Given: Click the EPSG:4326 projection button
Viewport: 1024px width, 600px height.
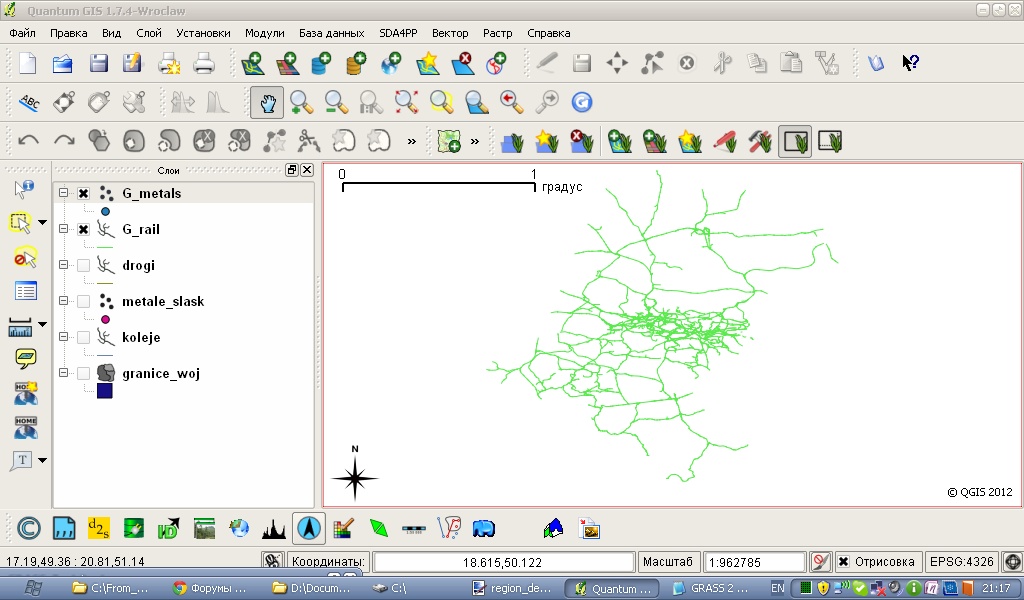Looking at the screenshot, I should 961,562.
